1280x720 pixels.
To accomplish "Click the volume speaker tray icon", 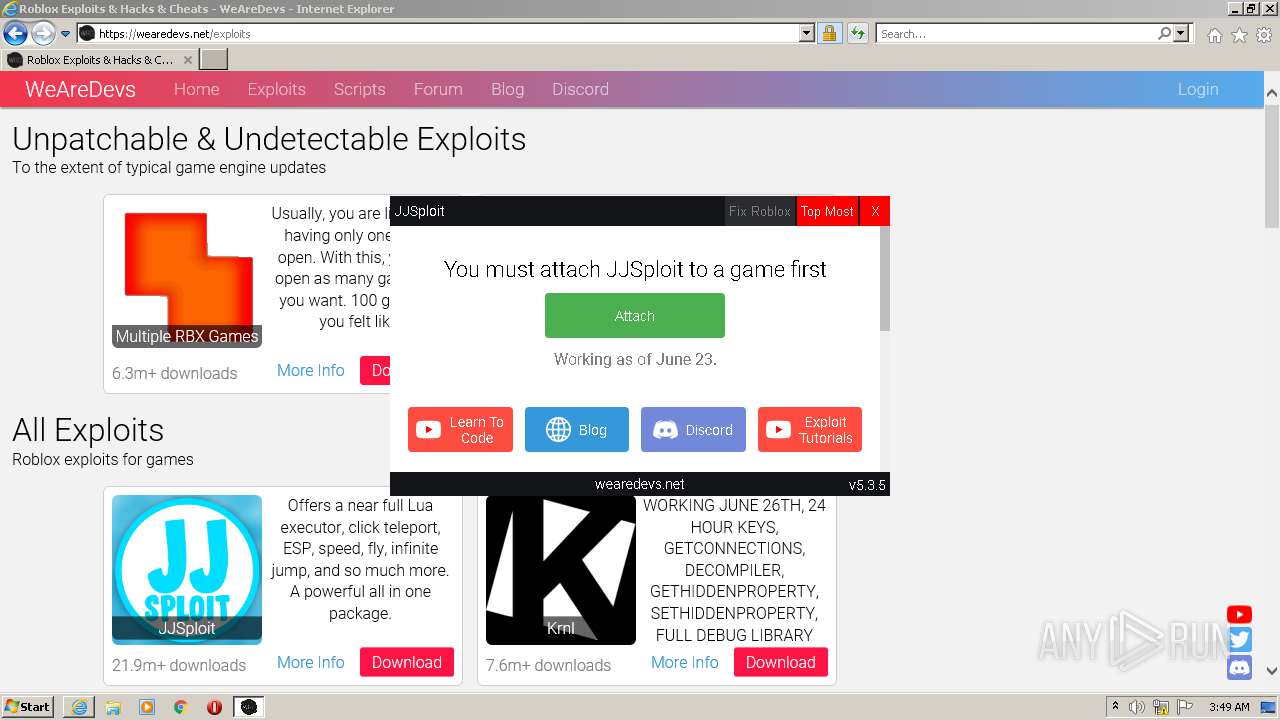I will [1137, 707].
